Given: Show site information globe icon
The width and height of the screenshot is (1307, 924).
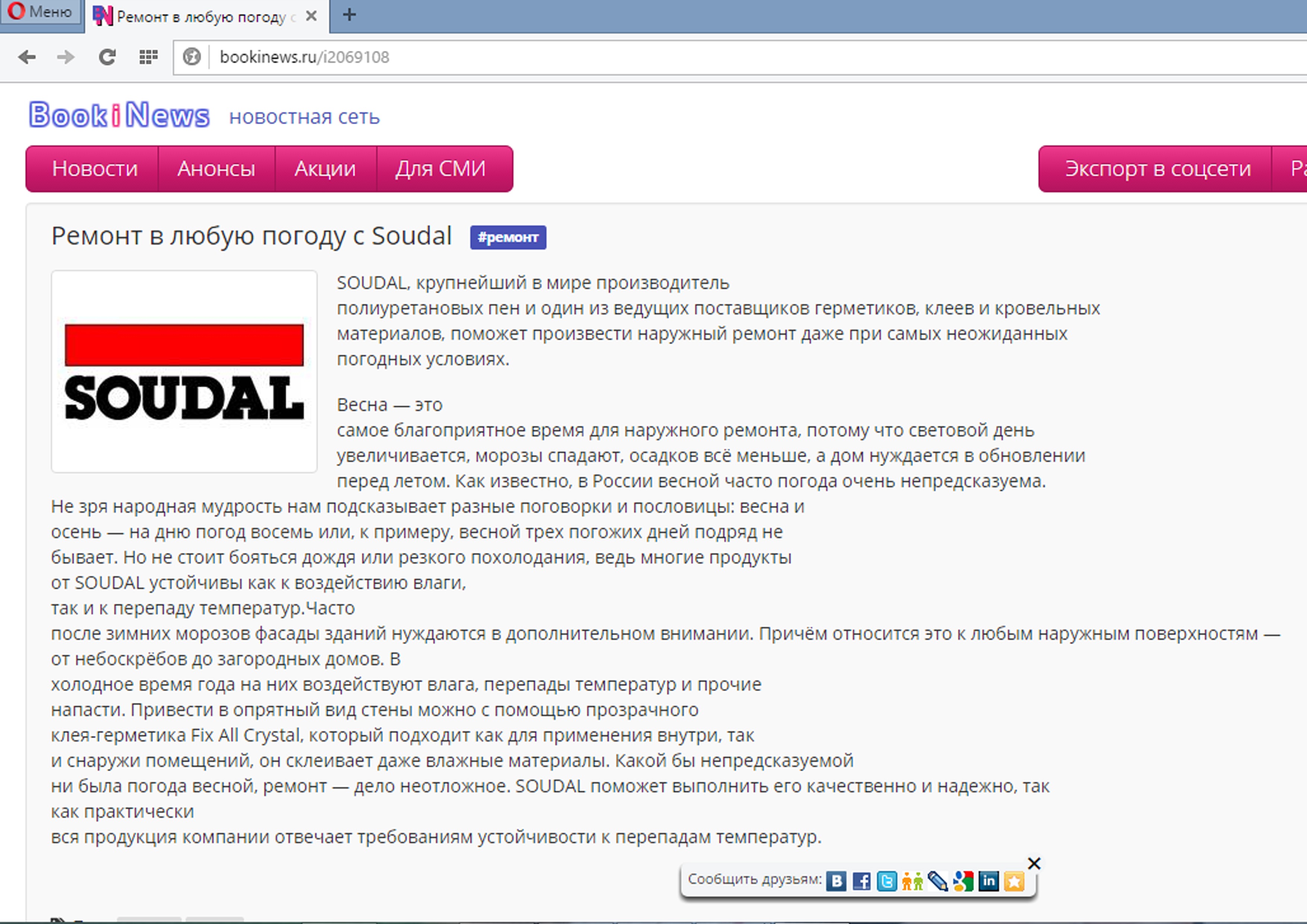Looking at the screenshot, I should (x=192, y=57).
